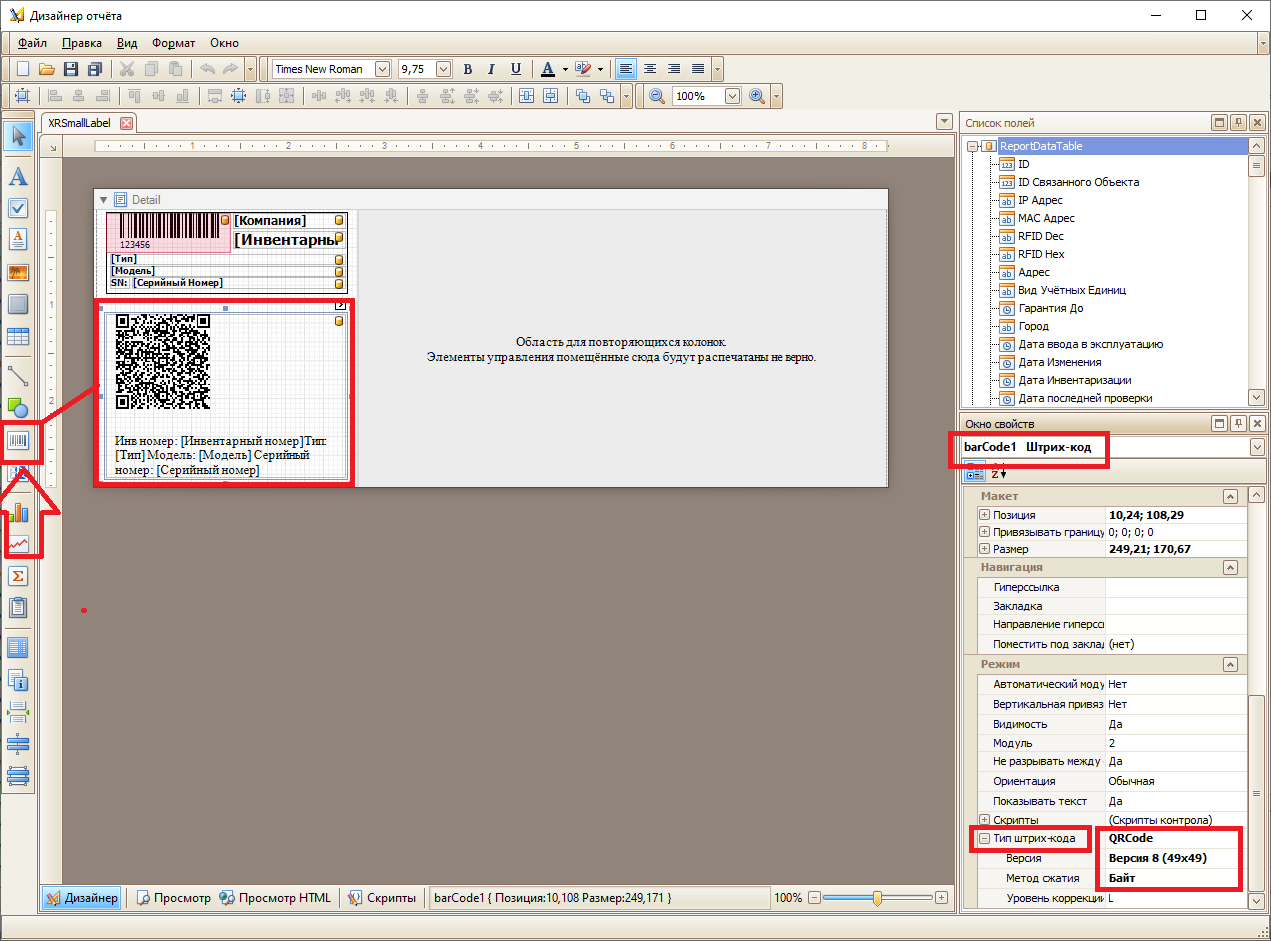The width and height of the screenshot is (1271, 941).
Task: Select the Check Box control tool
Action: pos(18,209)
